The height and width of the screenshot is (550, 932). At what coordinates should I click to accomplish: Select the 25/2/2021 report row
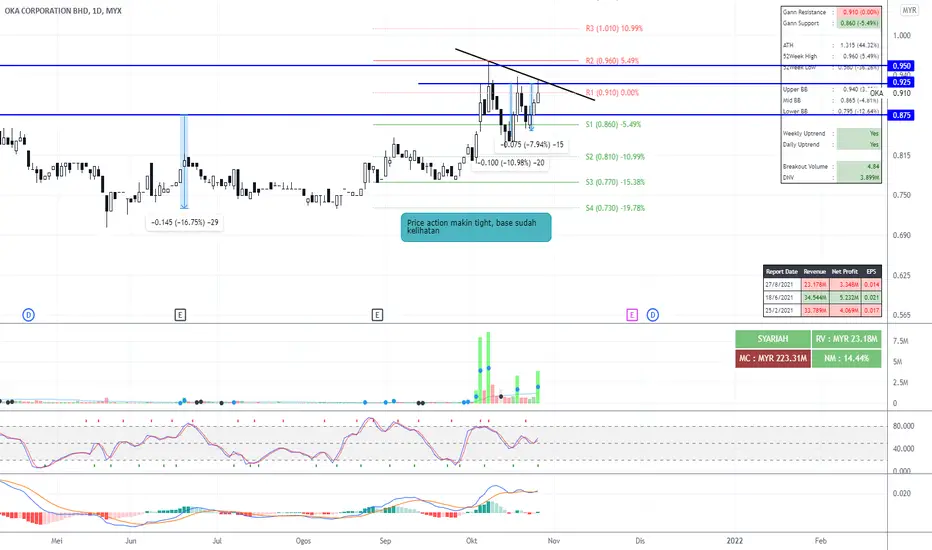pyautogui.click(x=822, y=310)
